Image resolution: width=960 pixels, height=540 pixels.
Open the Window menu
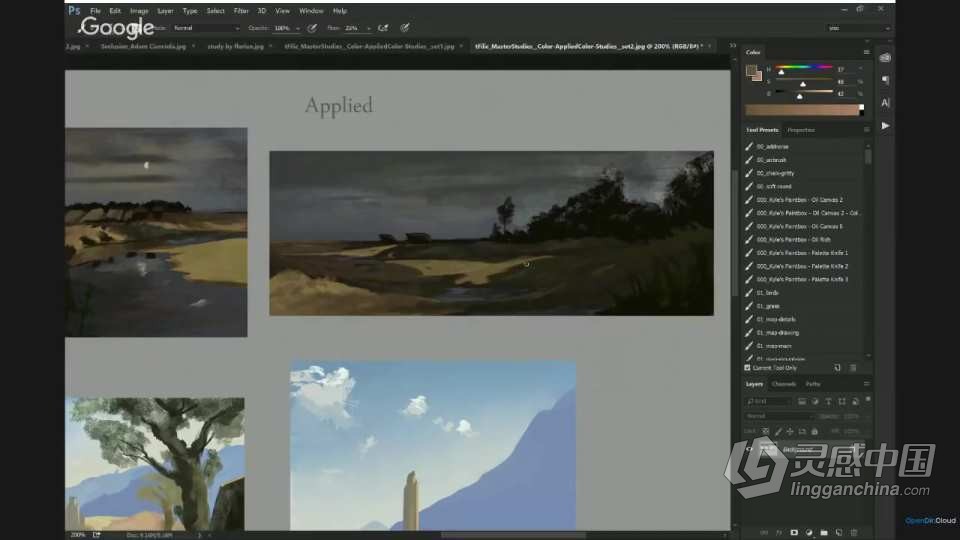[311, 11]
